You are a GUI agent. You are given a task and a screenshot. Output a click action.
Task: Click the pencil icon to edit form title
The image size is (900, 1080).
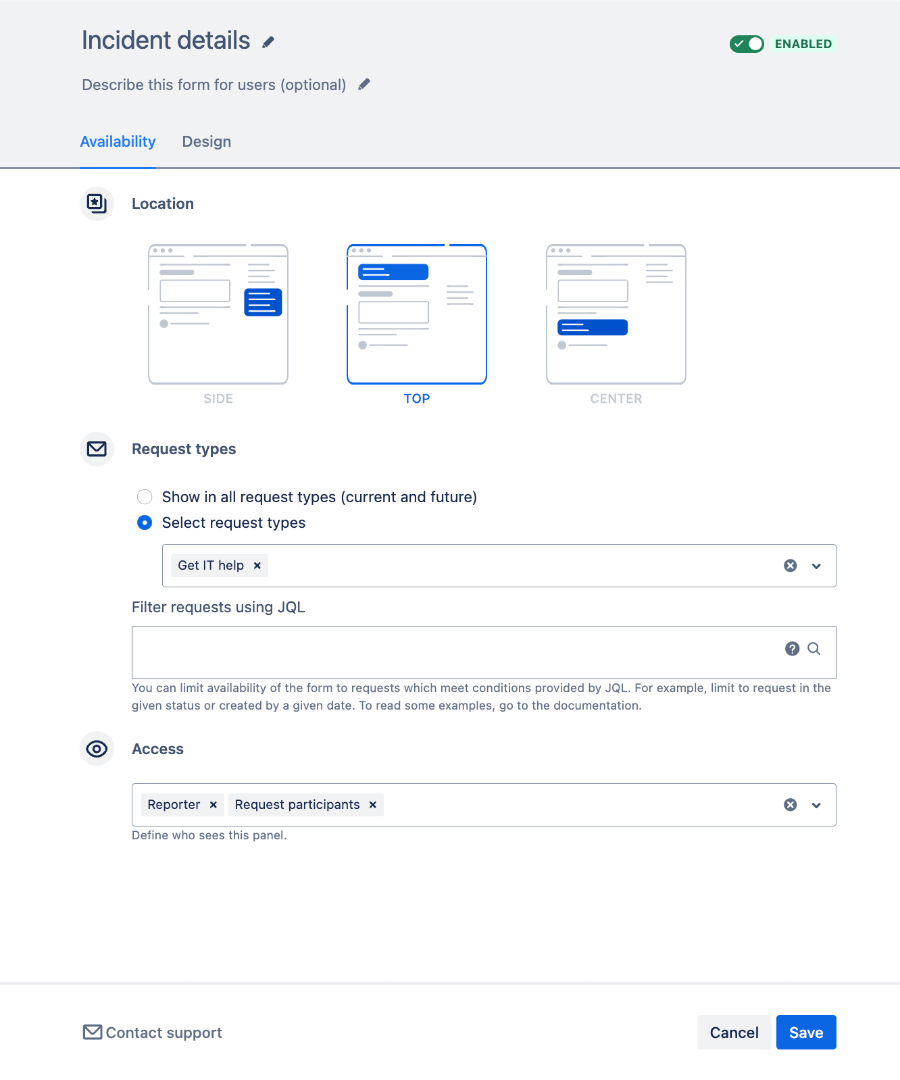pos(267,40)
